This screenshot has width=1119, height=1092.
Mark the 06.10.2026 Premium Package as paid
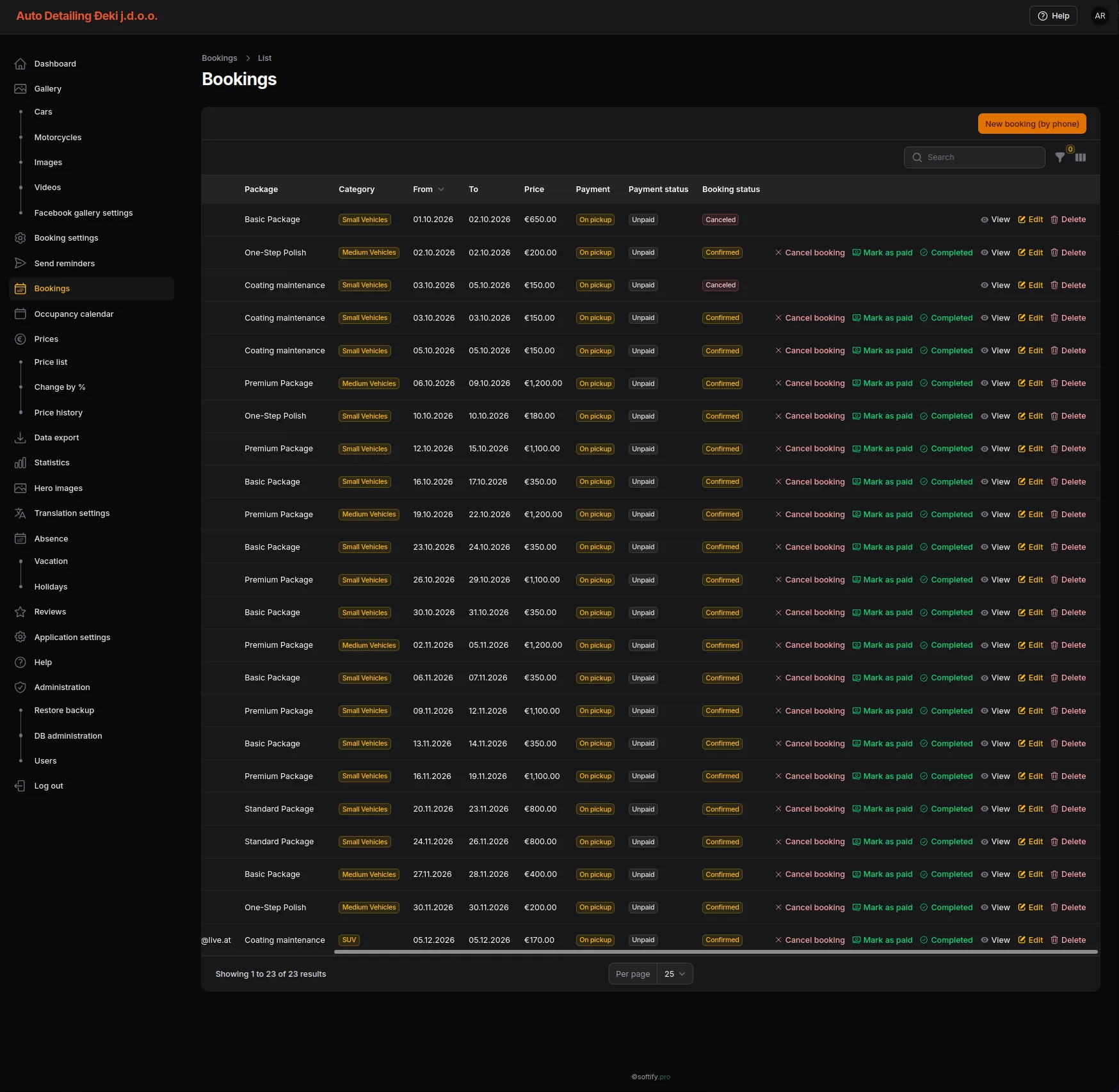point(882,383)
